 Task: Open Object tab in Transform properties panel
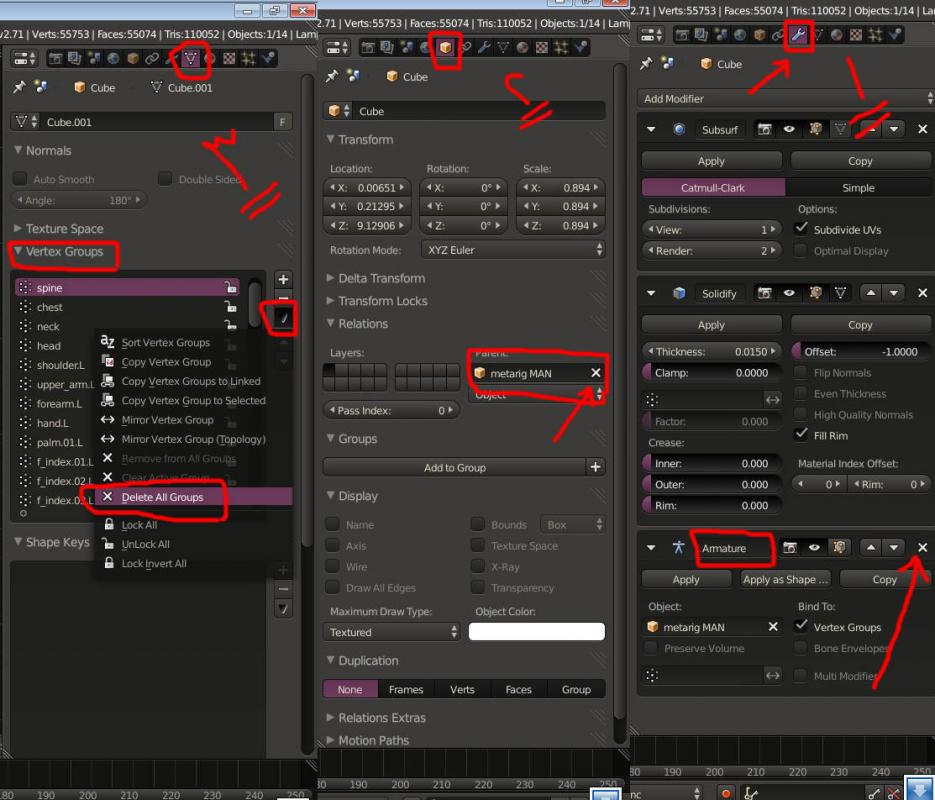click(445, 47)
